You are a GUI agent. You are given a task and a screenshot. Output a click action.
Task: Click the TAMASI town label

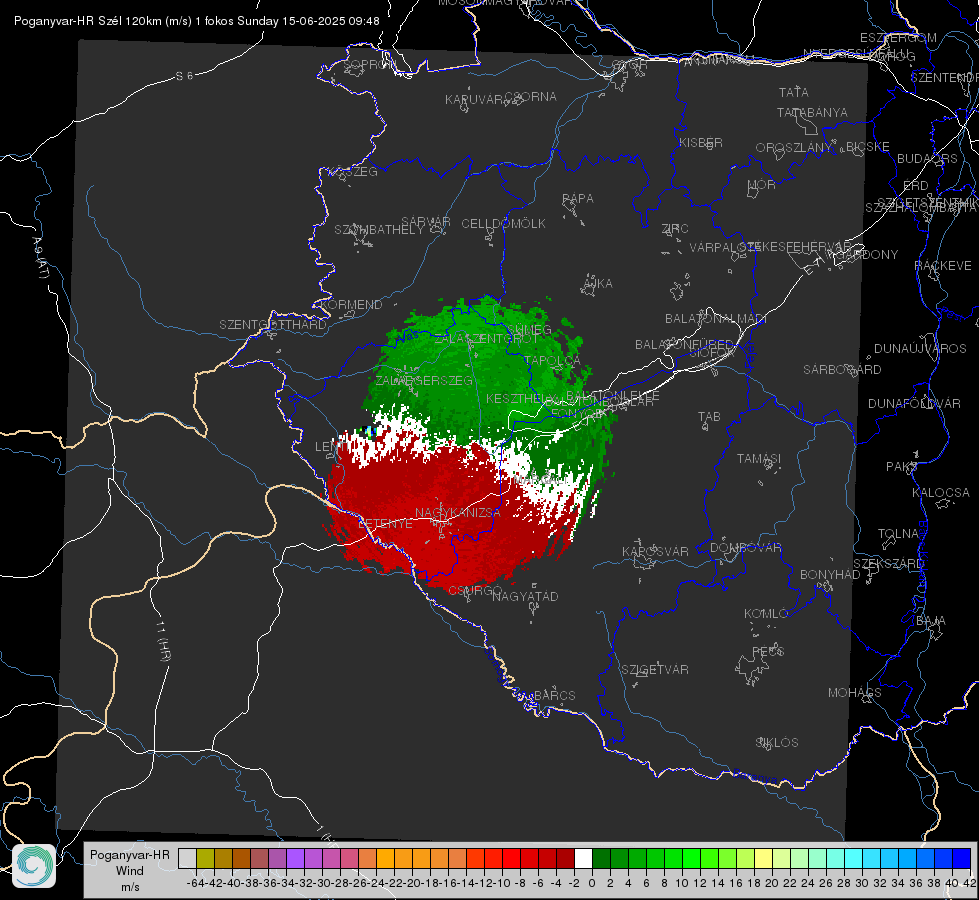759,459
